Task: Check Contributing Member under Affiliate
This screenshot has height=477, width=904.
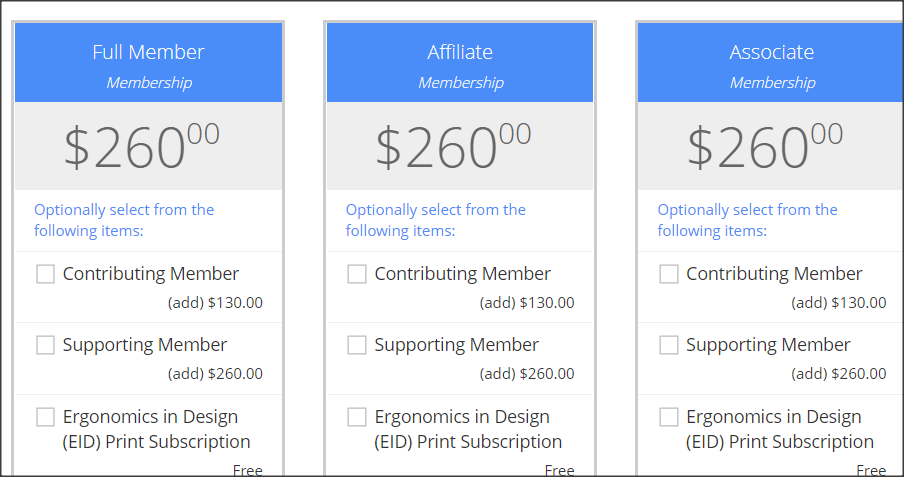Action: (357, 274)
